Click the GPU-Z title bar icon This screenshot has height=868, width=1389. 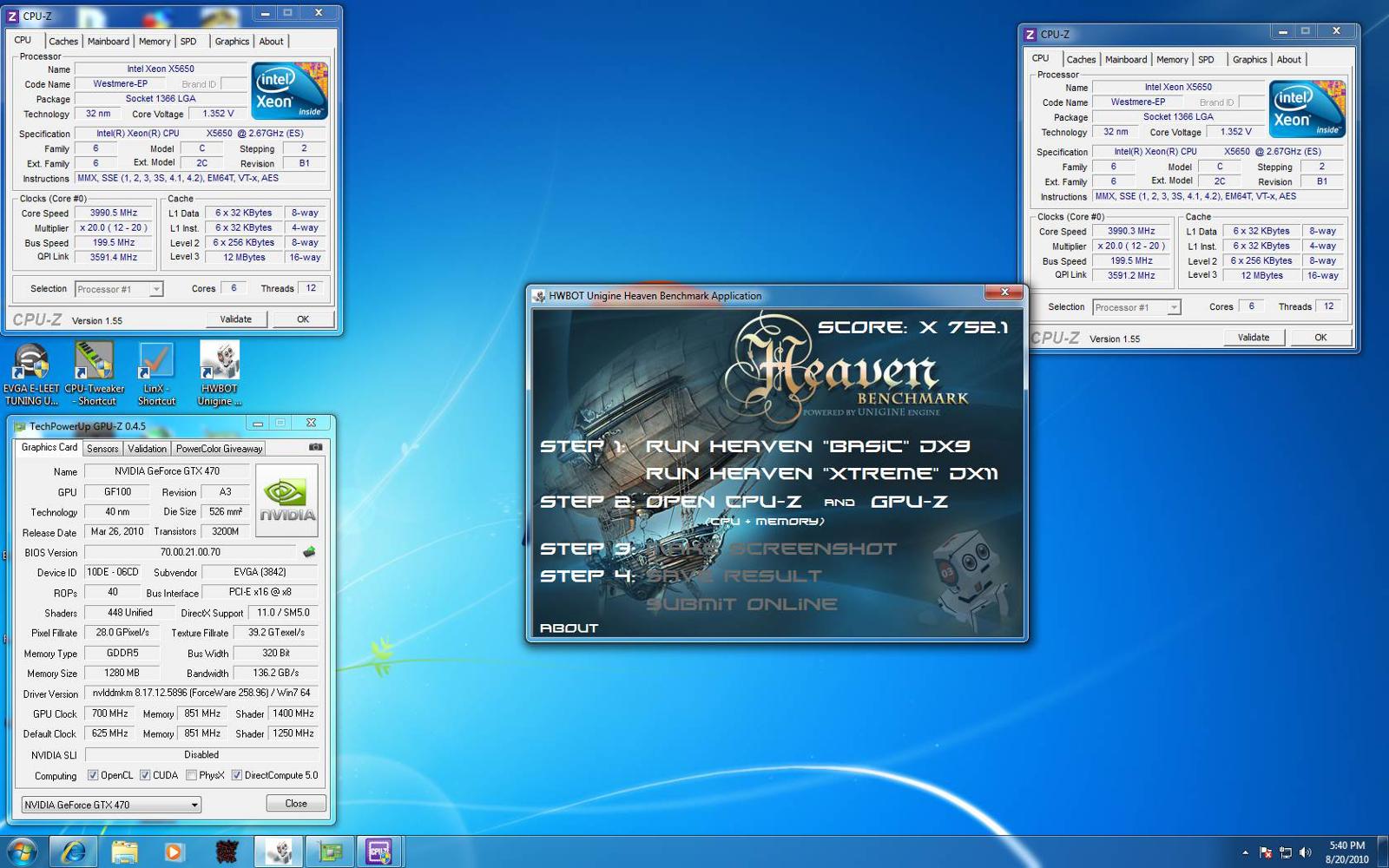[x=19, y=426]
